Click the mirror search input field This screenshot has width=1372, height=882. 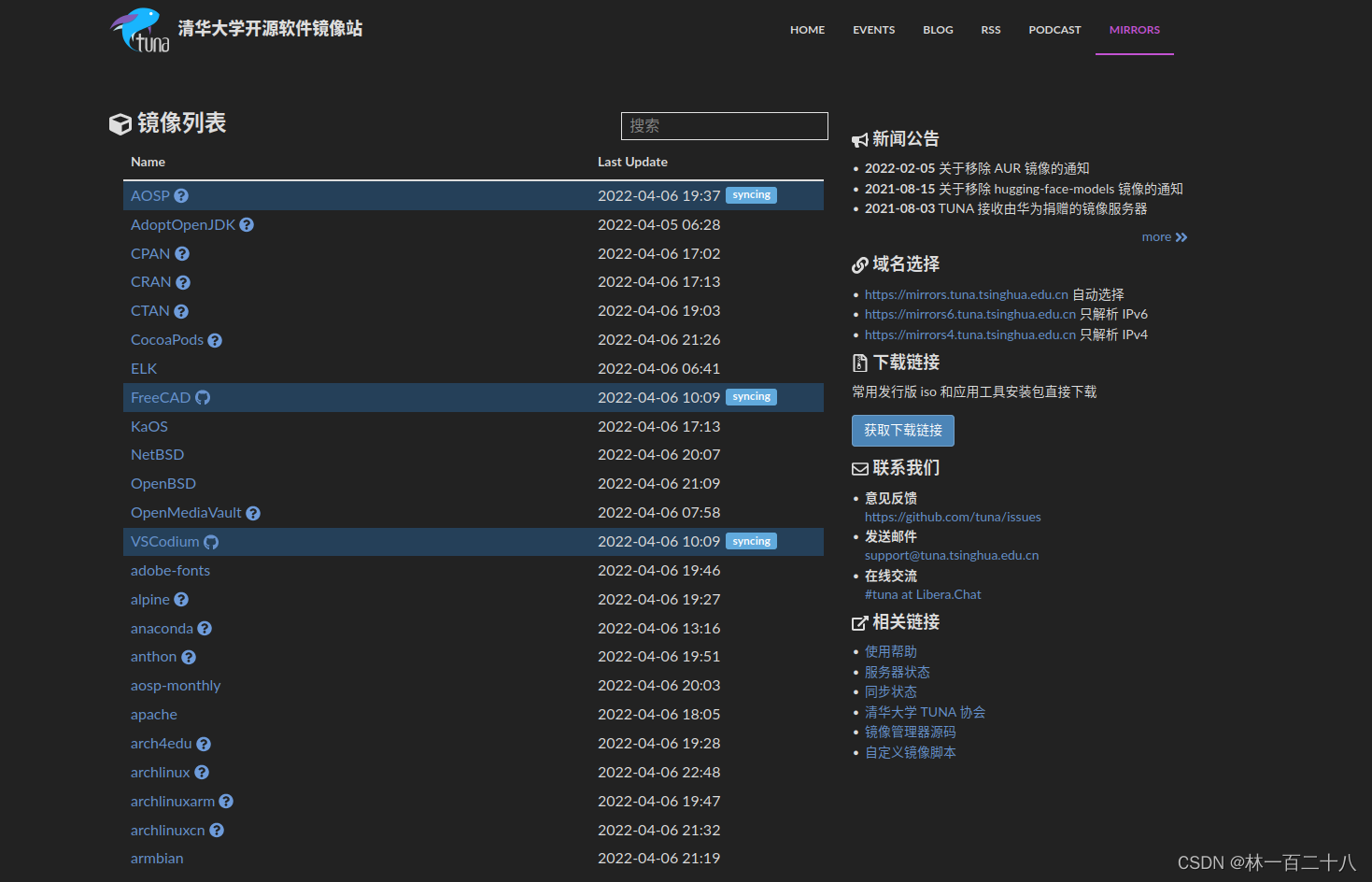pos(725,126)
